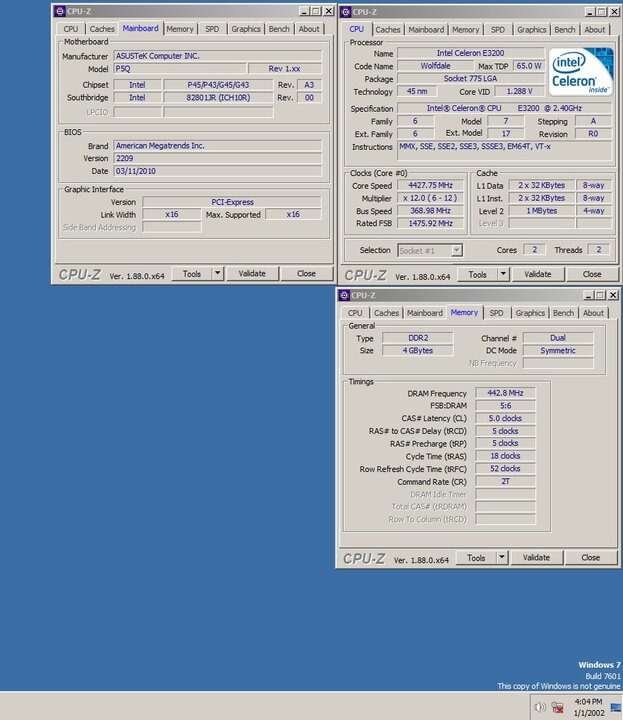This screenshot has width=623, height=720.
Task: Open the Graphics tab in the Memory window
Action: 530,313
